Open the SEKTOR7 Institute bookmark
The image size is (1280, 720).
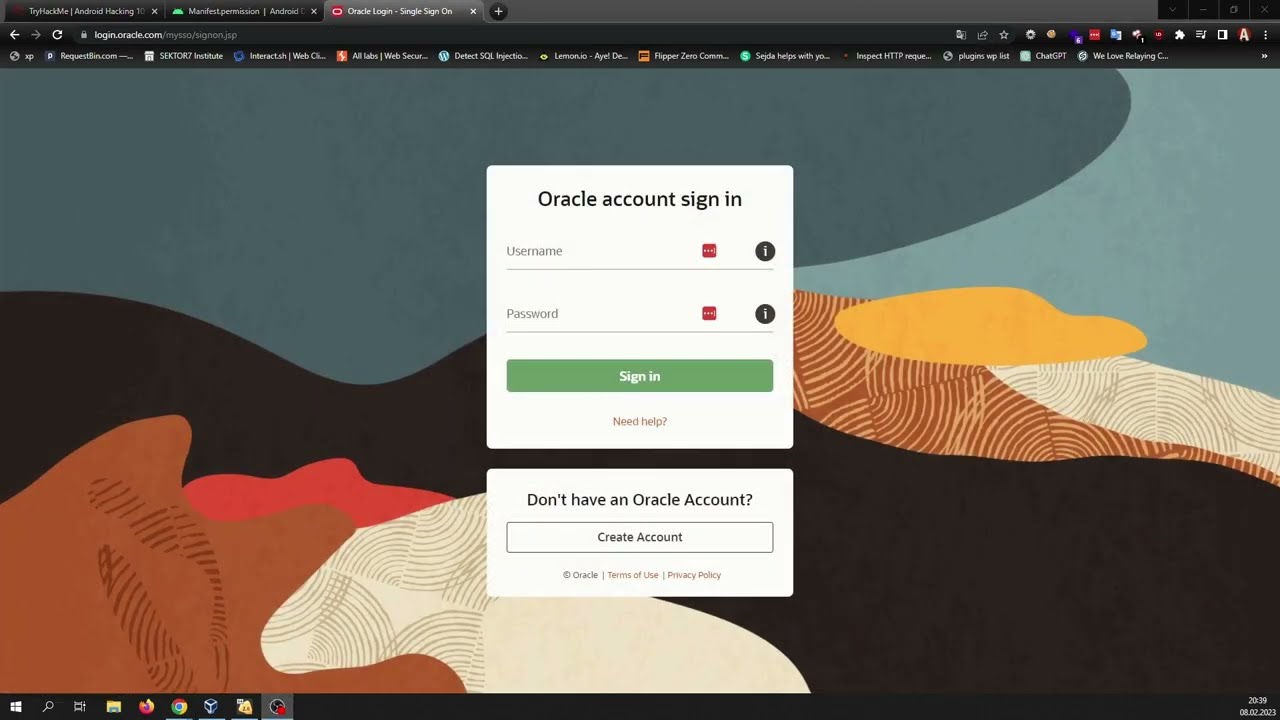[183, 56]
